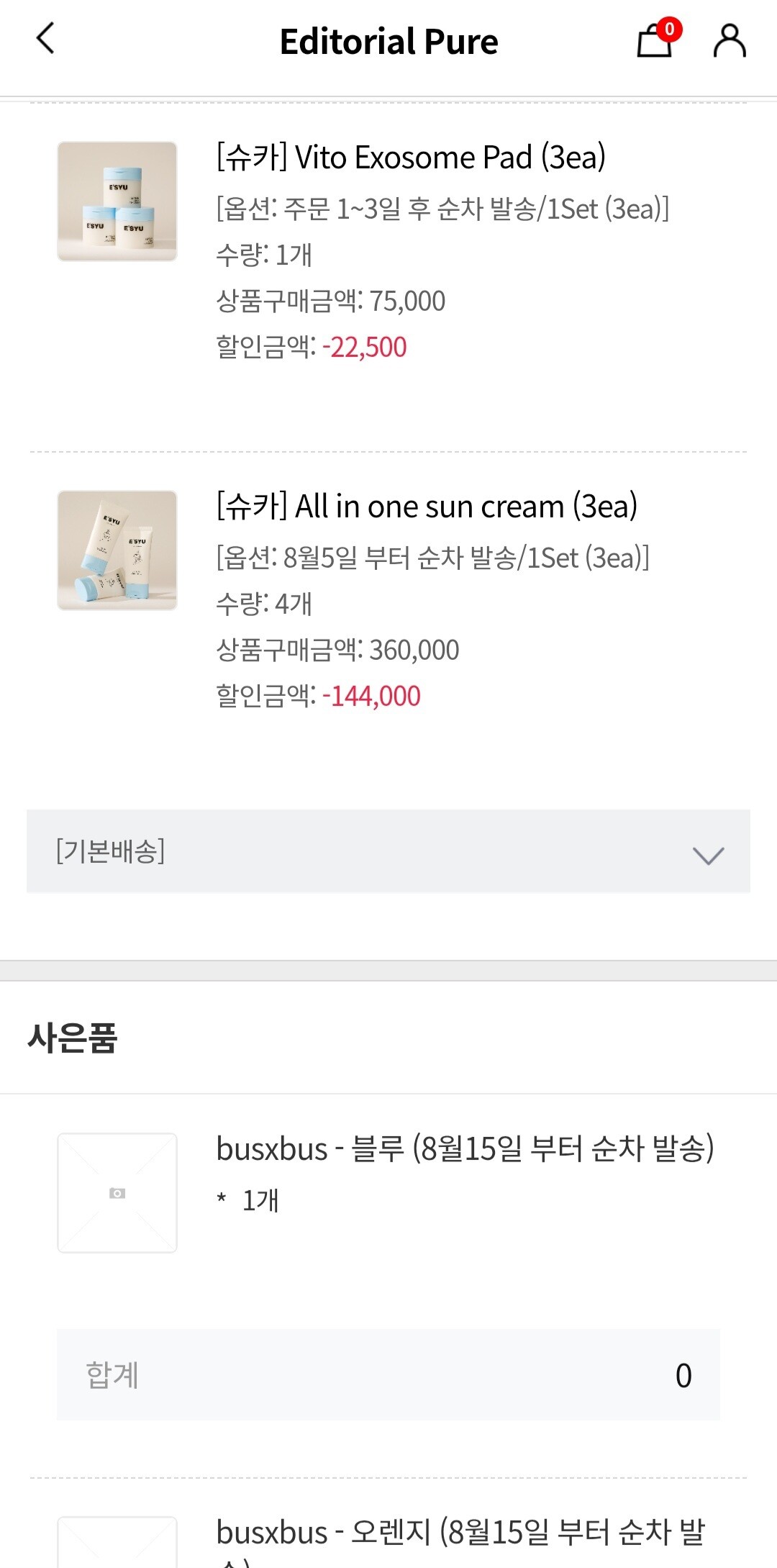Open the shopping bag cart icon

click(x=653, y=42)
